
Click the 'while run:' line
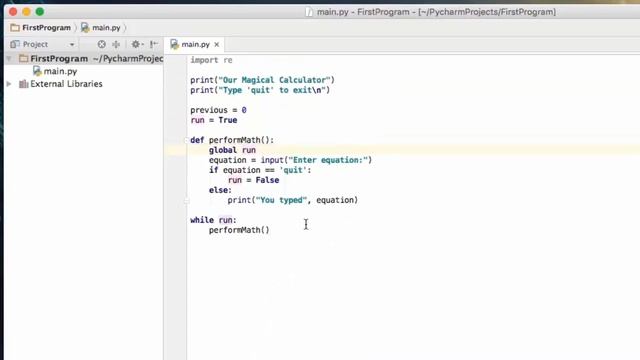click(x=213, y=220)
